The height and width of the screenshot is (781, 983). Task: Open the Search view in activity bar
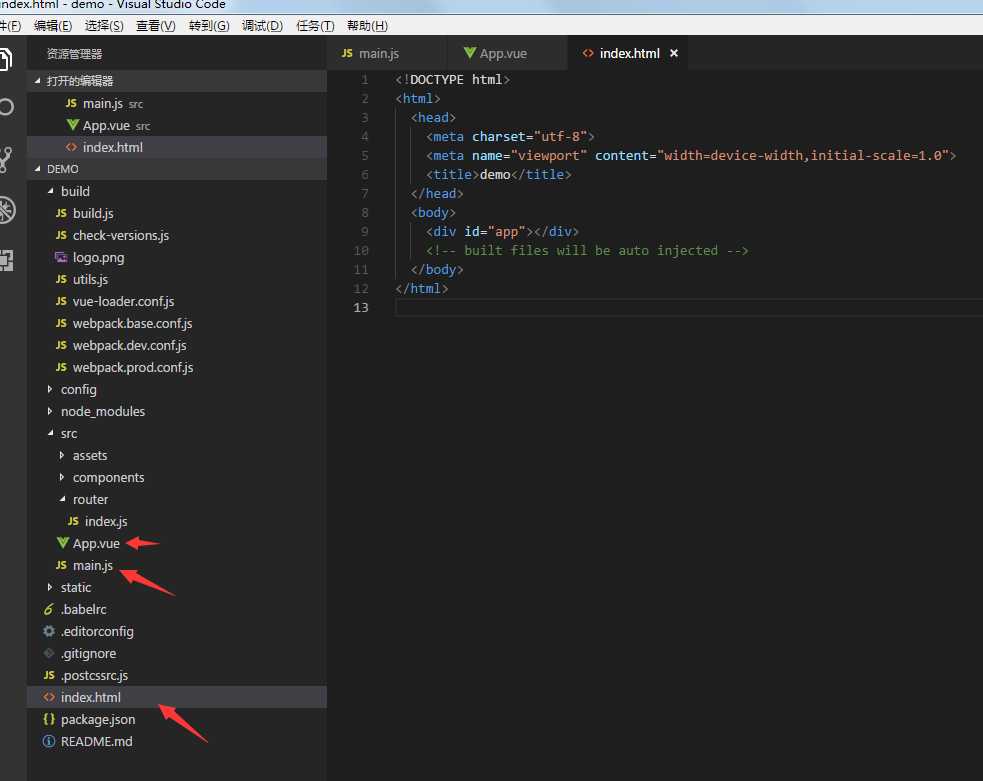pos(8,107)
